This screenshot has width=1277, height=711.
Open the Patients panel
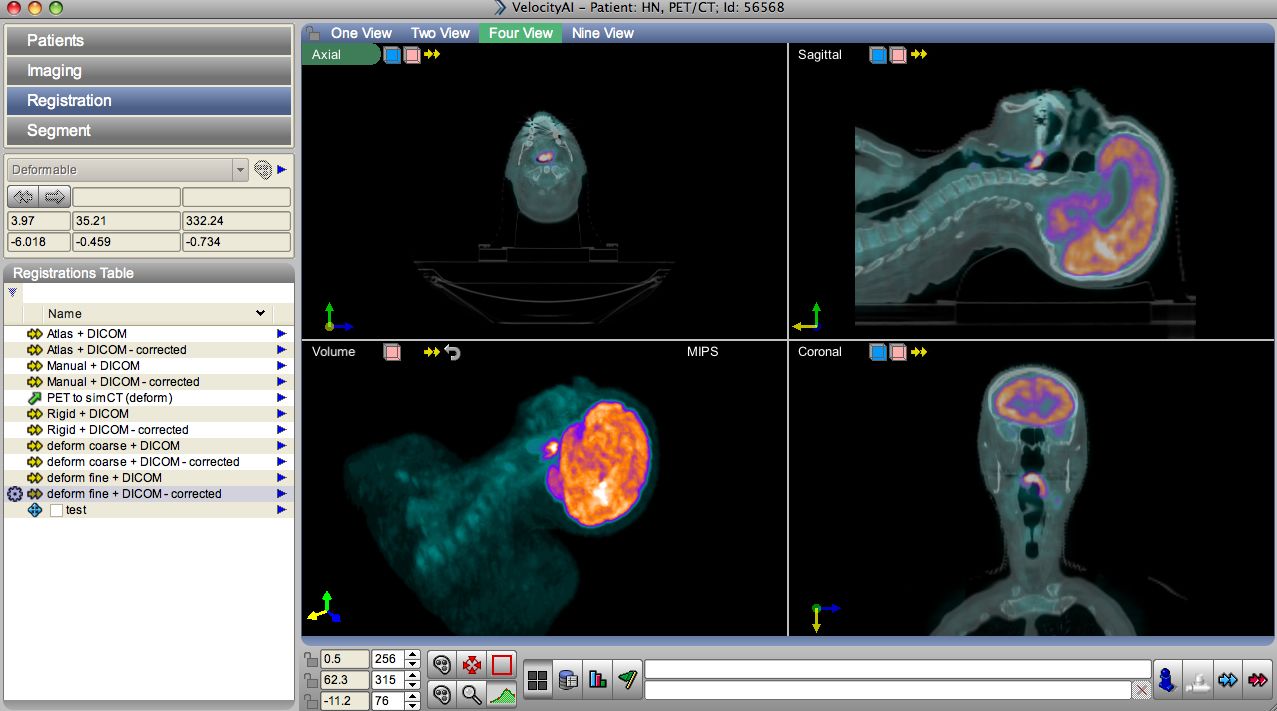[x=148, y=41]
